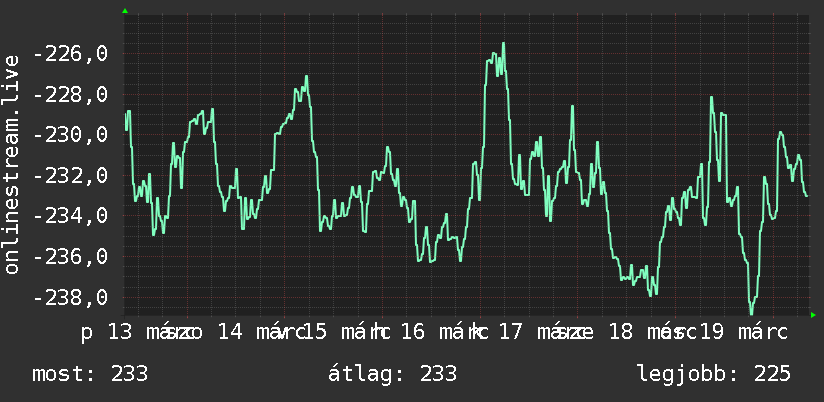Screen dimensions: 824x402
Task: Click the -230,0 y-axis label
Action: (x=71, y=135)
